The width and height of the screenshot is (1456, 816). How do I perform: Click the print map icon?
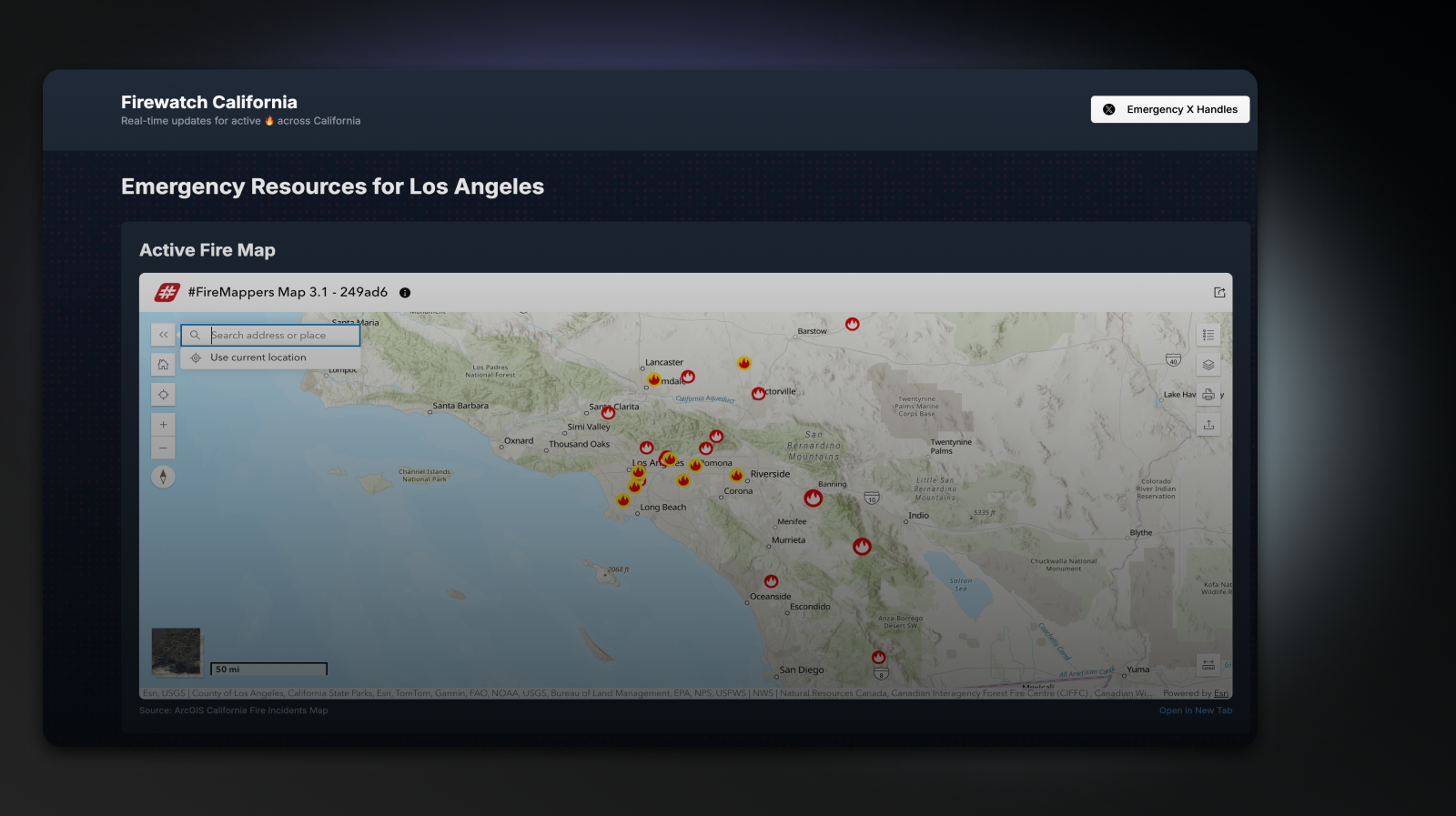pos(1208,395)
